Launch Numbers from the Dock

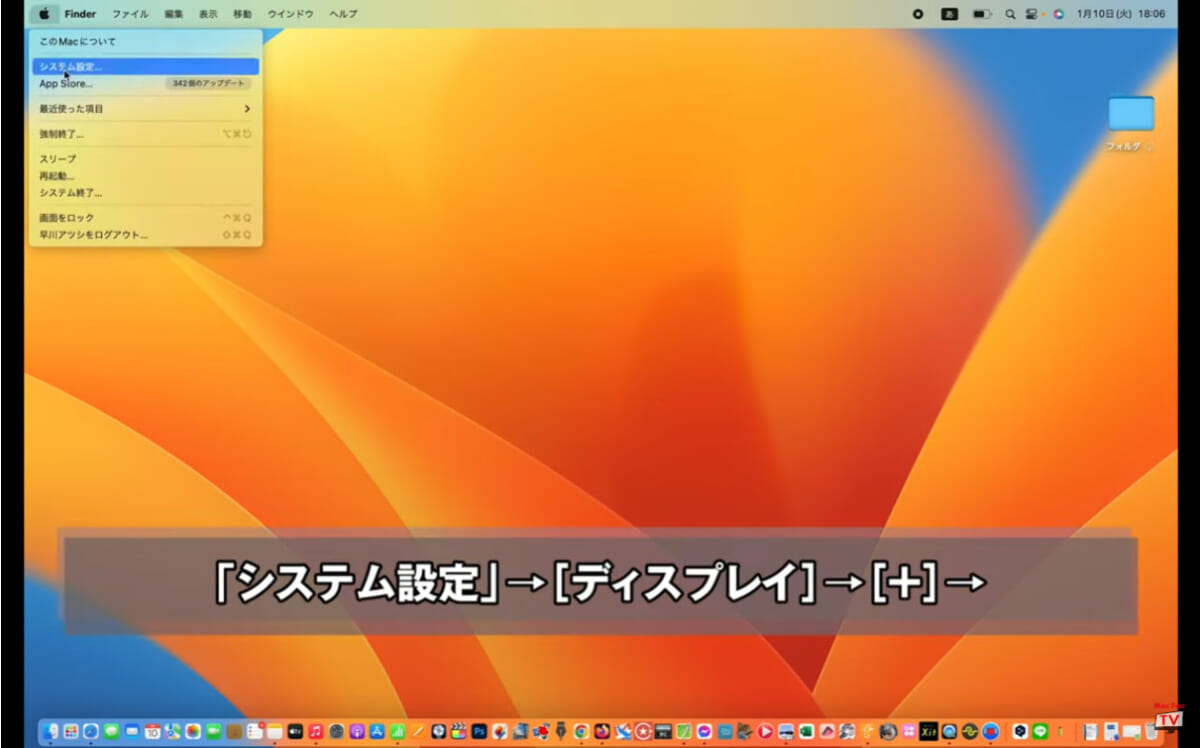pyautogui.click(x=397, y=731)
